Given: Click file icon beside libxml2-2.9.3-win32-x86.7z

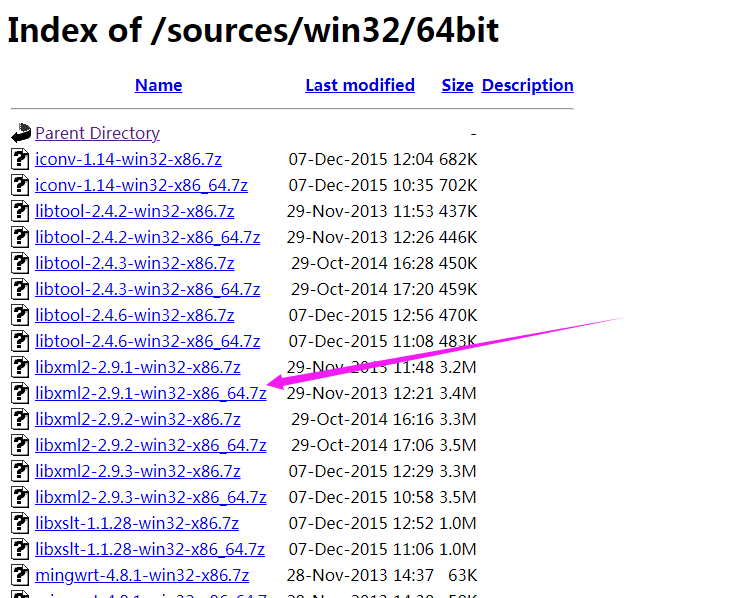Looking at the screenshot, I should pyautogui.click(x=20, y=472).
